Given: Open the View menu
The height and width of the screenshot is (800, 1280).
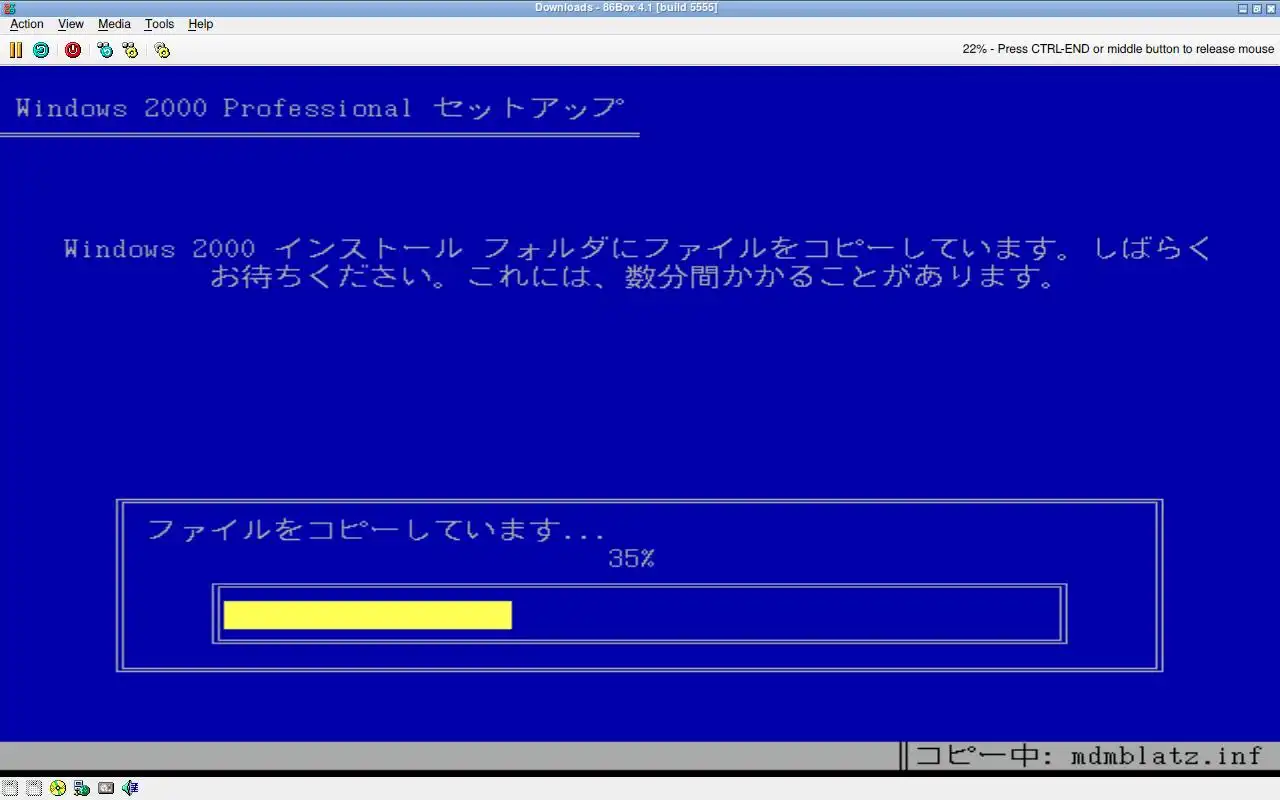Looking at the screenshot, I should [71, 24].
